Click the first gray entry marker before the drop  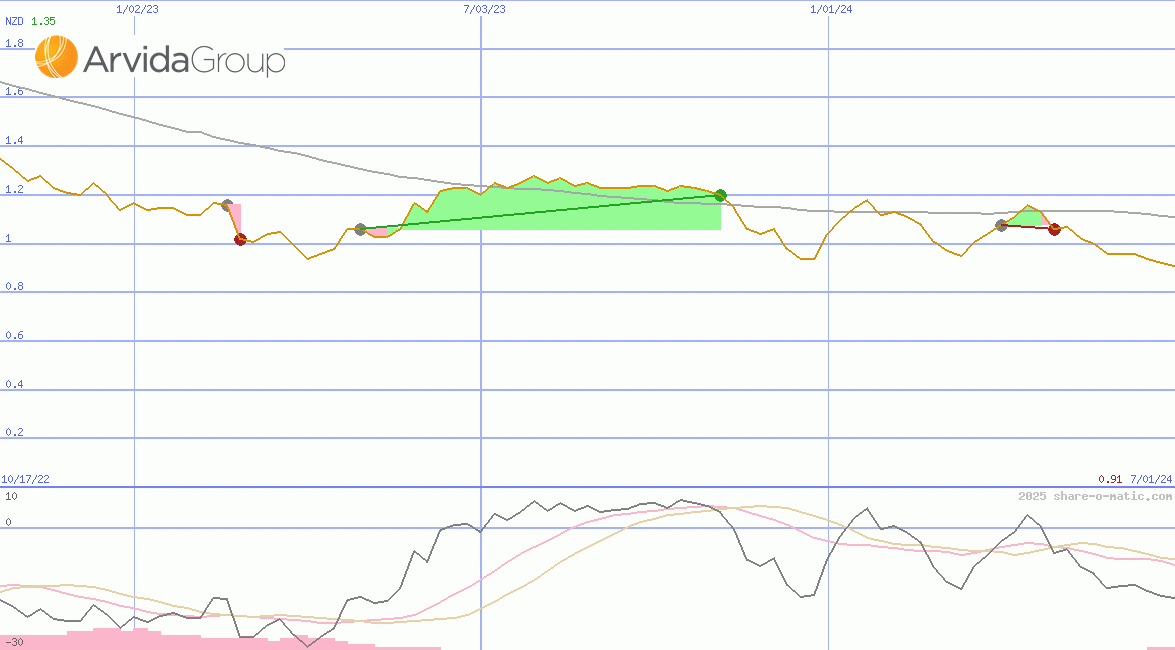click(x=227, y=205)
